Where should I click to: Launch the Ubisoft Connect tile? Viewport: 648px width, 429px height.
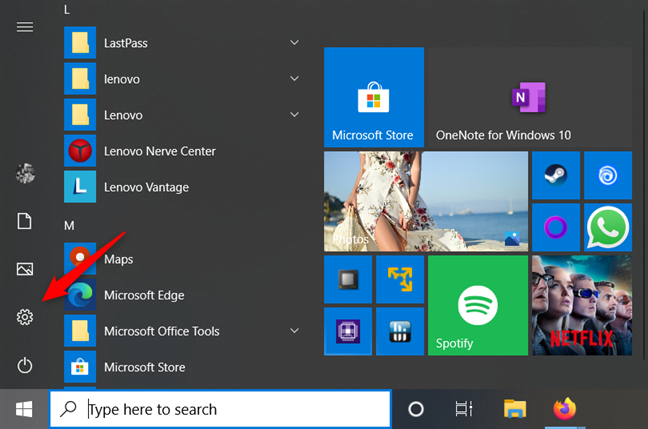[608, 175]
